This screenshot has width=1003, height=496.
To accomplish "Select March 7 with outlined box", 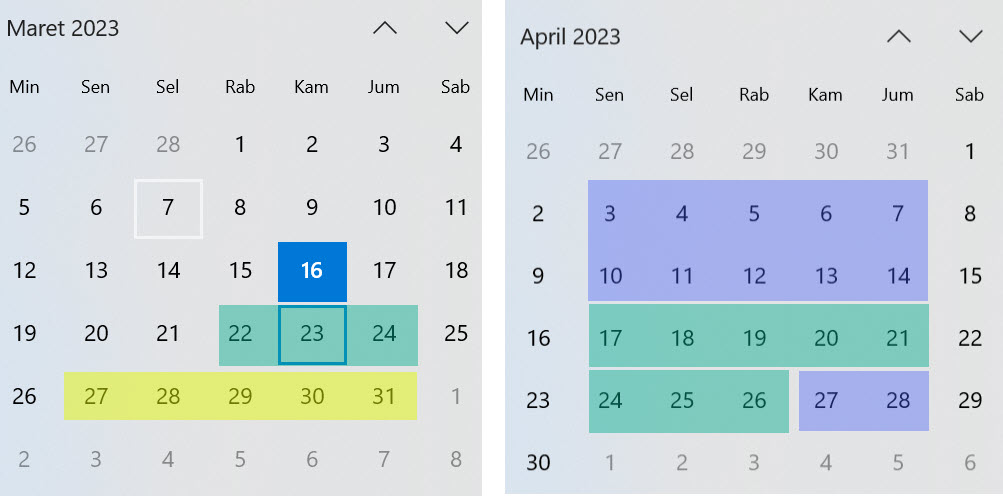I will click(168, 208).
